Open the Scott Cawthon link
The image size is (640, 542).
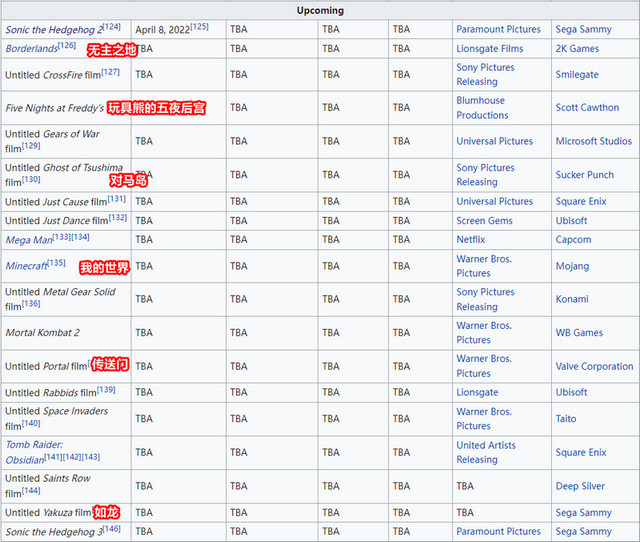(x=587, y=108)
